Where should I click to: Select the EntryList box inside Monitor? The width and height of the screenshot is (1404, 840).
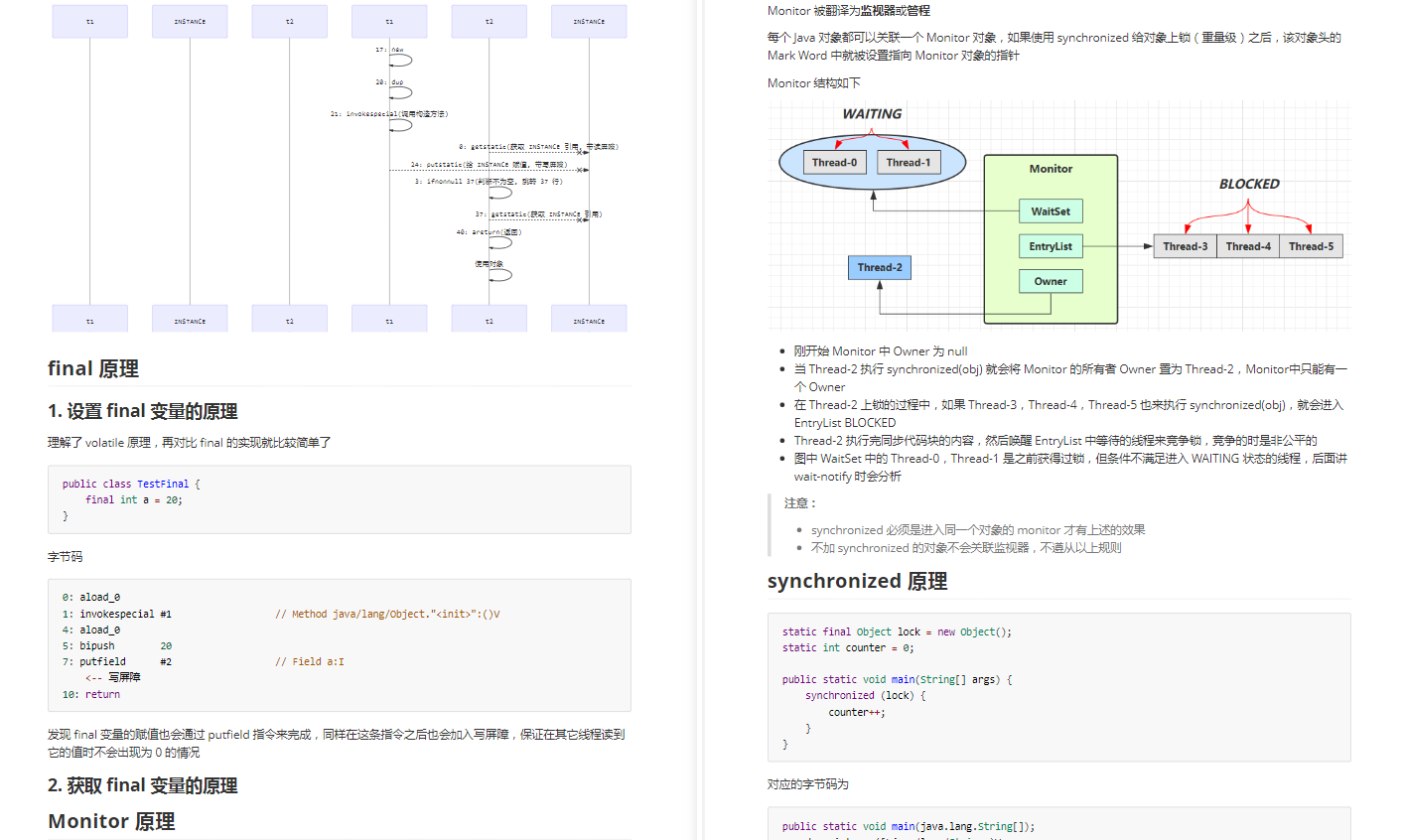(1051, 246)
